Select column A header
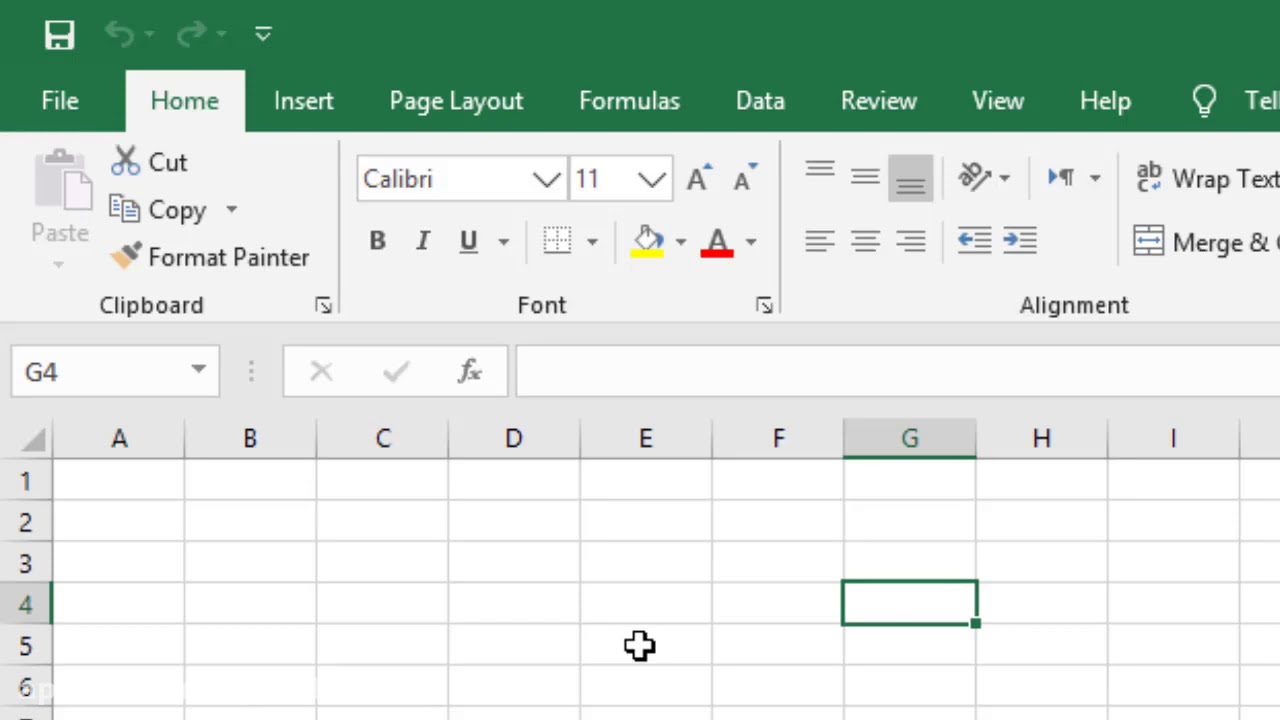This screenshot has height=720, width=1280. [119, 439]
